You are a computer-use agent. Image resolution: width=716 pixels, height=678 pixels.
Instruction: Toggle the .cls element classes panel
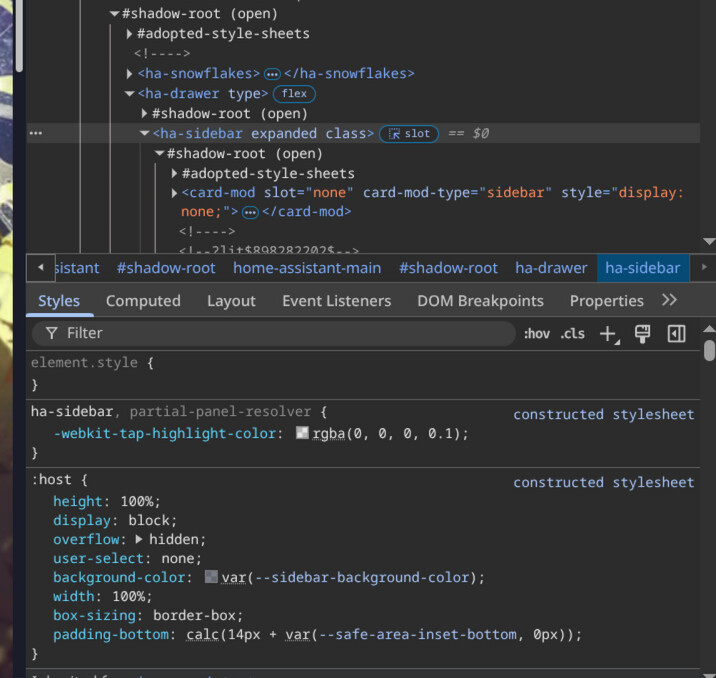point(573,334)
